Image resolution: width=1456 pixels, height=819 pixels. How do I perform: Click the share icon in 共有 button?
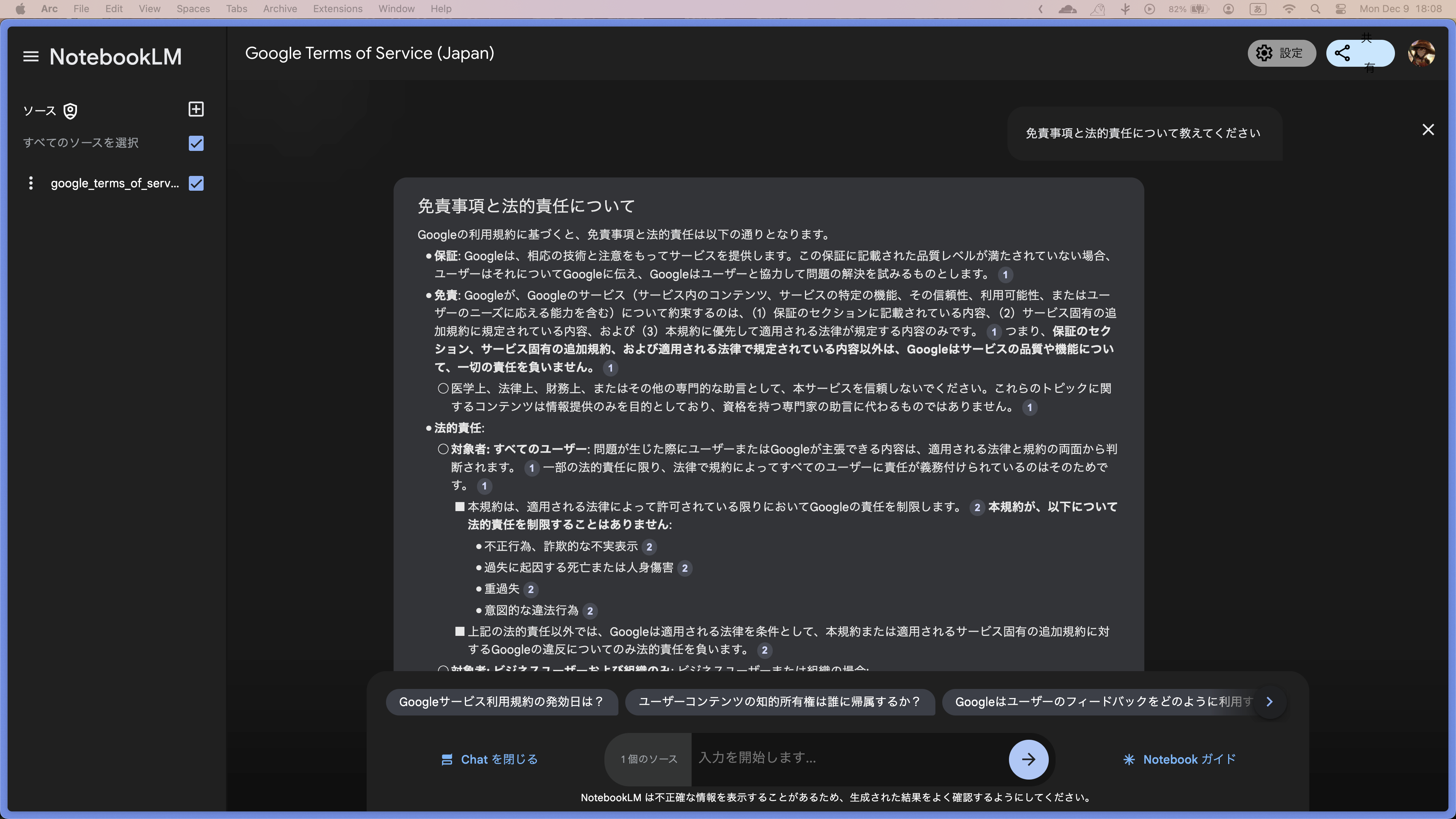pyautogui.click(x=1342, y=53)
